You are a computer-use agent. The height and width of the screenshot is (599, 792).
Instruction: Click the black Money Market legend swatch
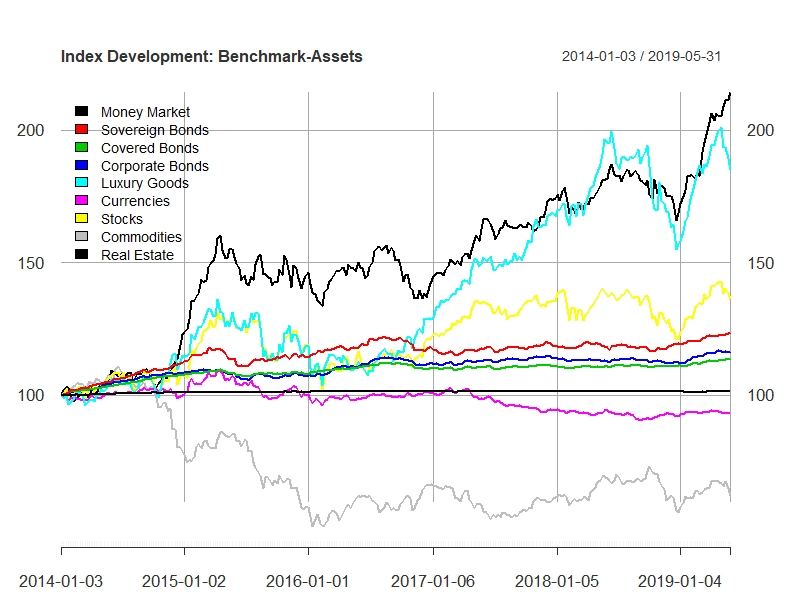[81, 112]
